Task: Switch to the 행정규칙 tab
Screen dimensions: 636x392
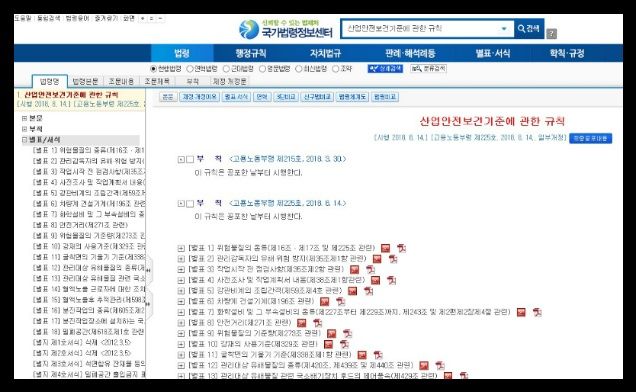Action: tap(251, 53)
